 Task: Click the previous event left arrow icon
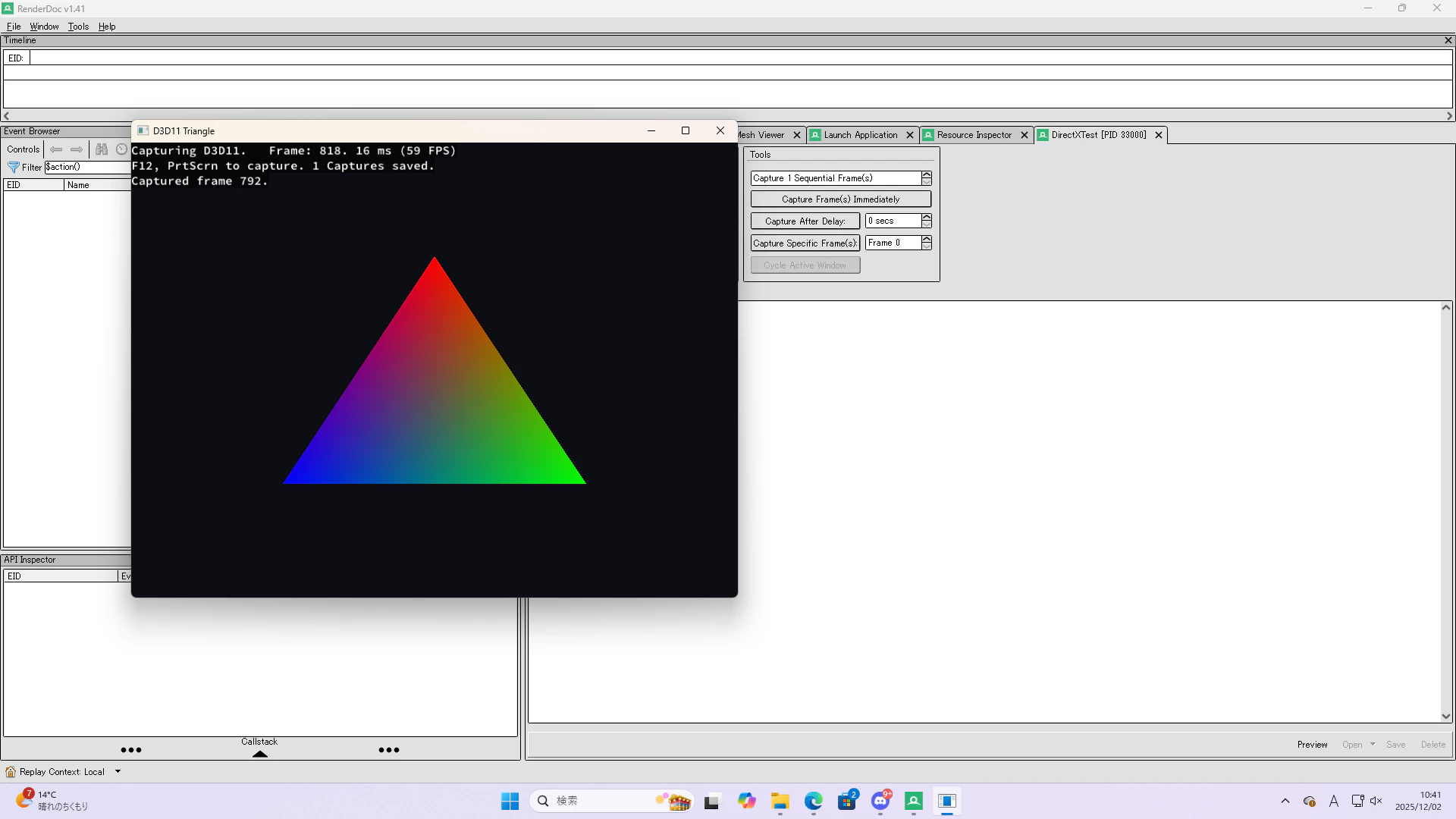click(x=56, y=149)
